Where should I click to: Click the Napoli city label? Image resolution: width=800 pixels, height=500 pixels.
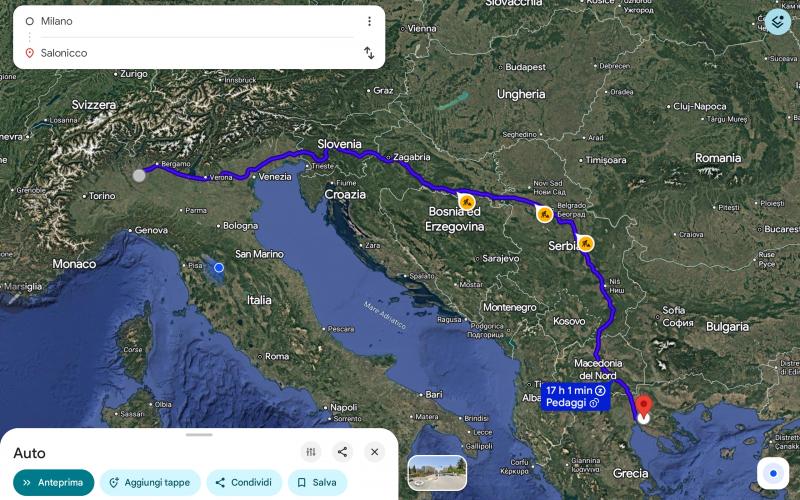pyautogui.click(x=343, y=407)
